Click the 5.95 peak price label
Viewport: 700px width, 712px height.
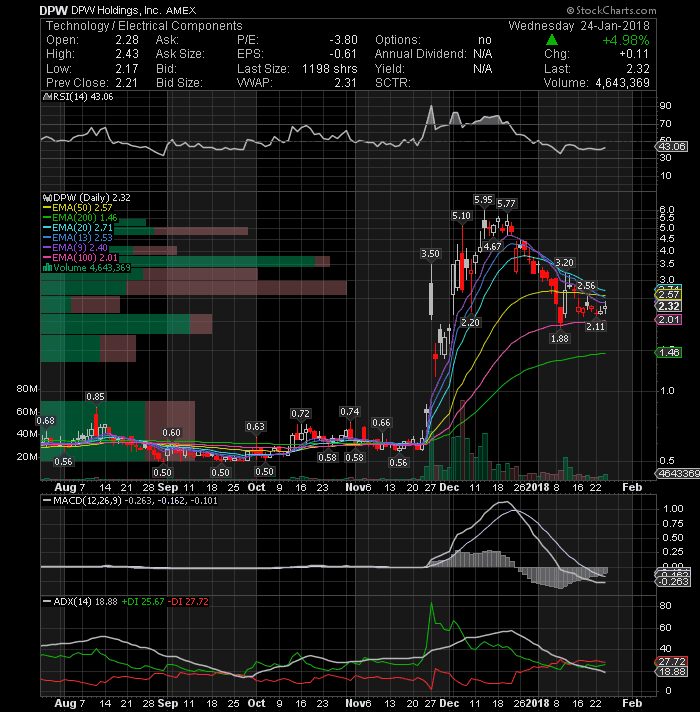point(483,200)
